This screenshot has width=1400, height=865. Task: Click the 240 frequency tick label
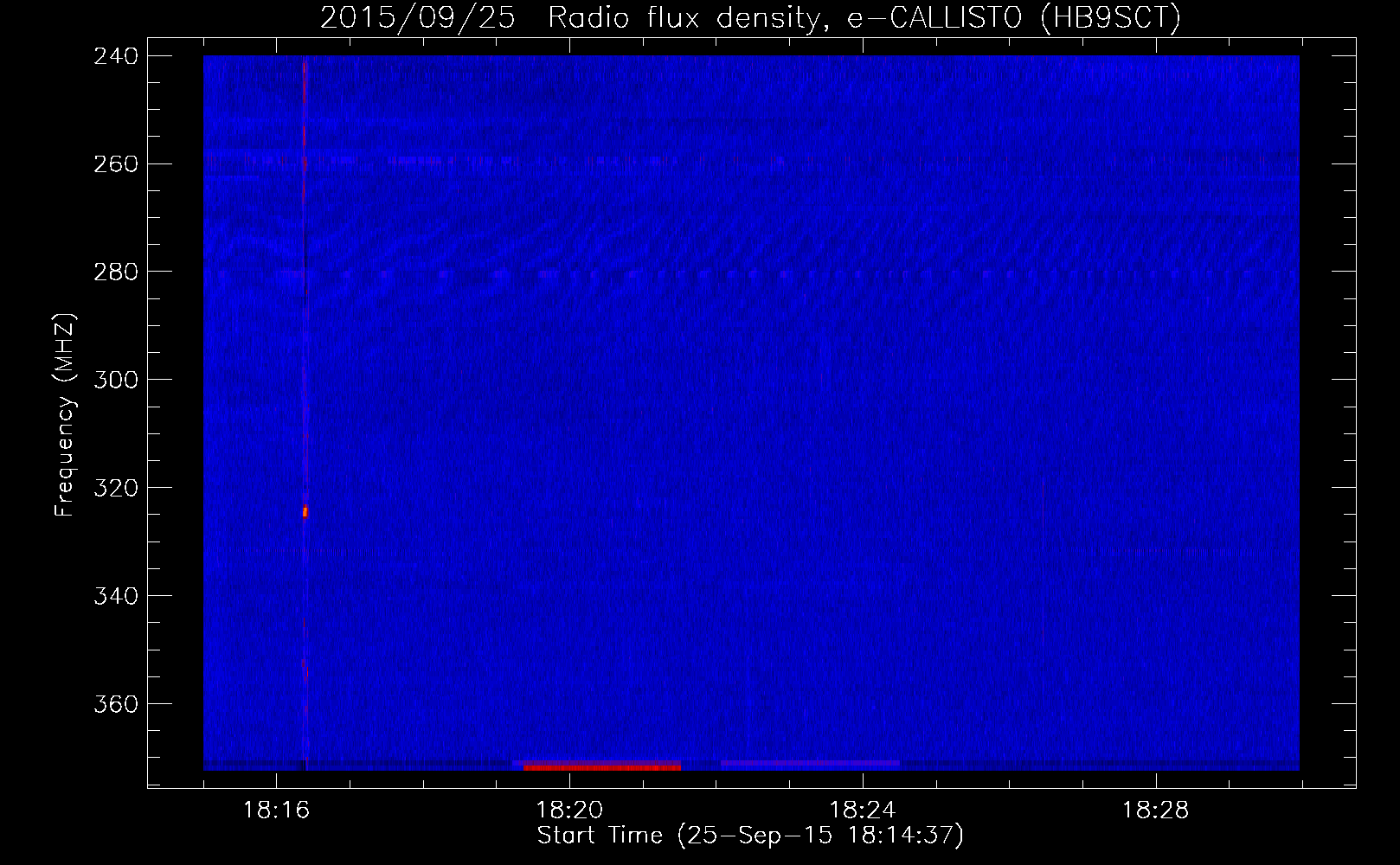tap(116, 56)
